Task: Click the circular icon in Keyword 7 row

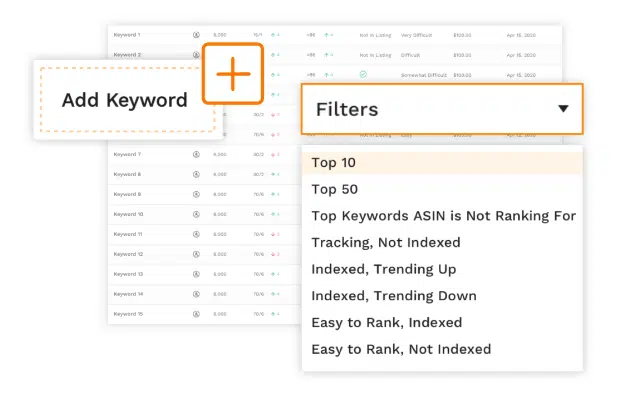Action: (196, 154)
